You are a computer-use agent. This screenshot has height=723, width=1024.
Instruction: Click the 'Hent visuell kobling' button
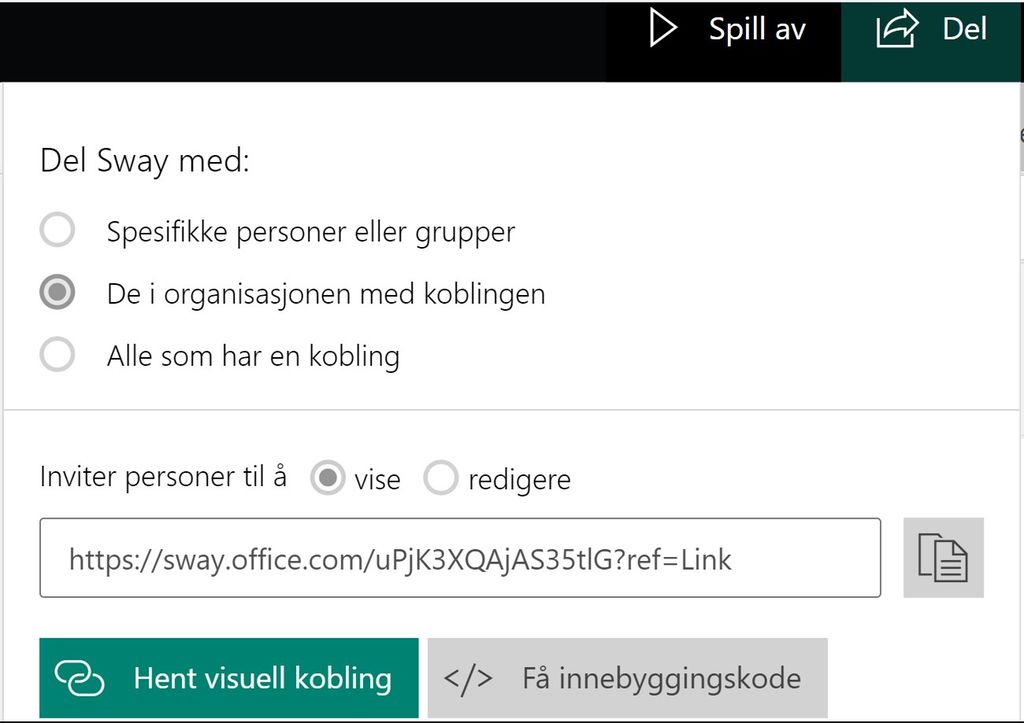point(228,677)
